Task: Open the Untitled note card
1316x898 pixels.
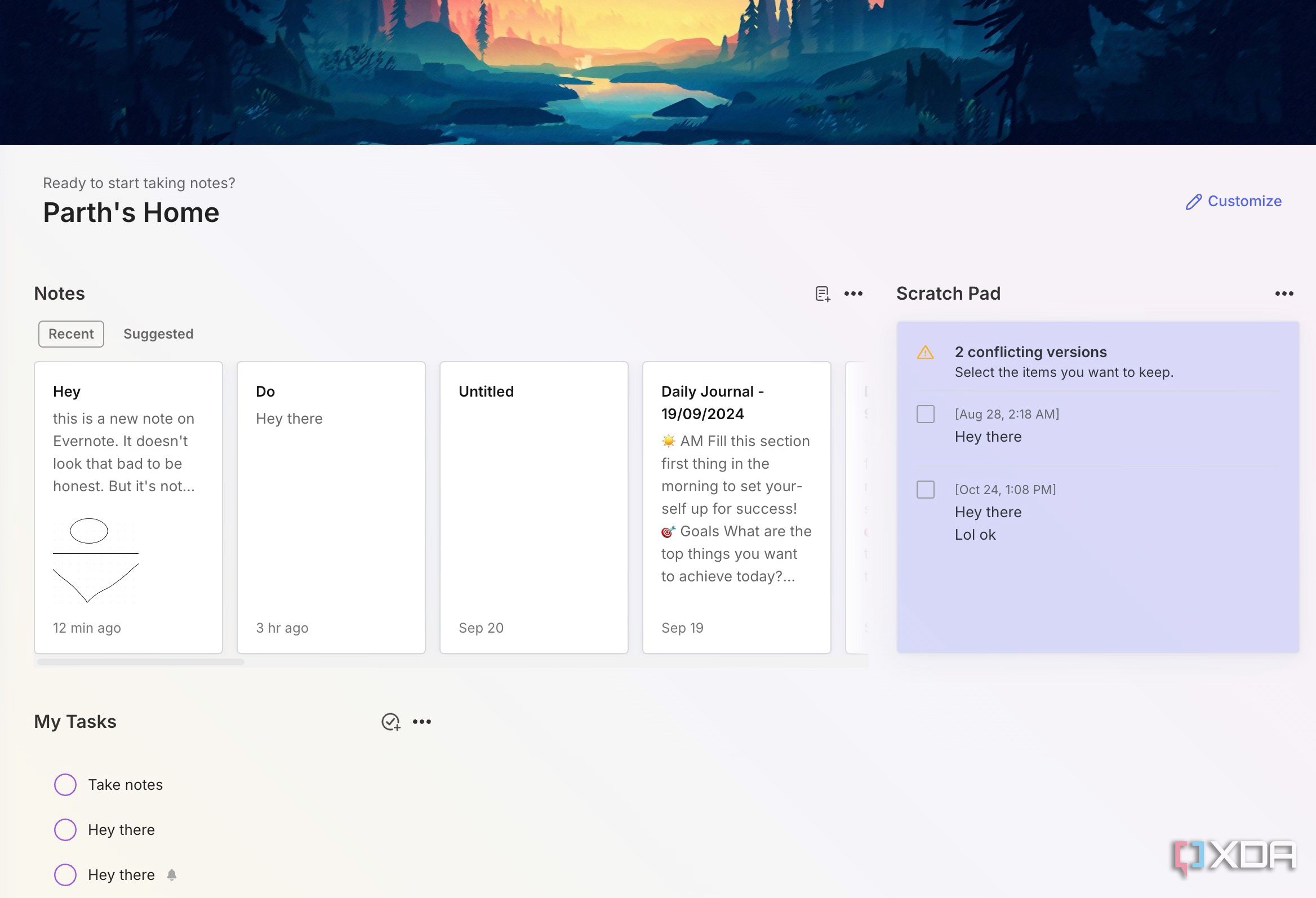Action: 534,508
